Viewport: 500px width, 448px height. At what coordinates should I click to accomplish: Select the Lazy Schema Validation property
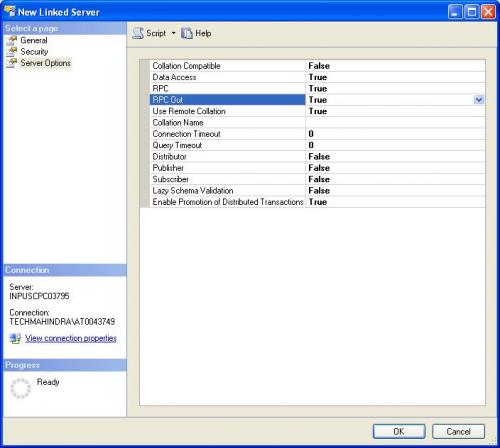point(193,191)
